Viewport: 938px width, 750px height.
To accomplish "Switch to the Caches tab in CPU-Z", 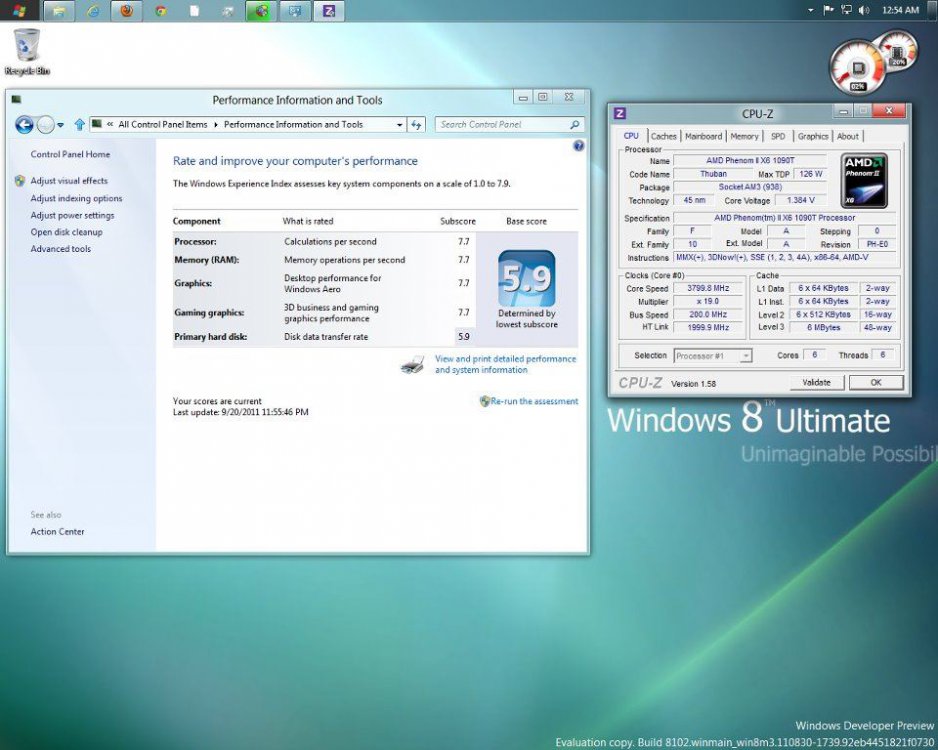I will [663, 136].
